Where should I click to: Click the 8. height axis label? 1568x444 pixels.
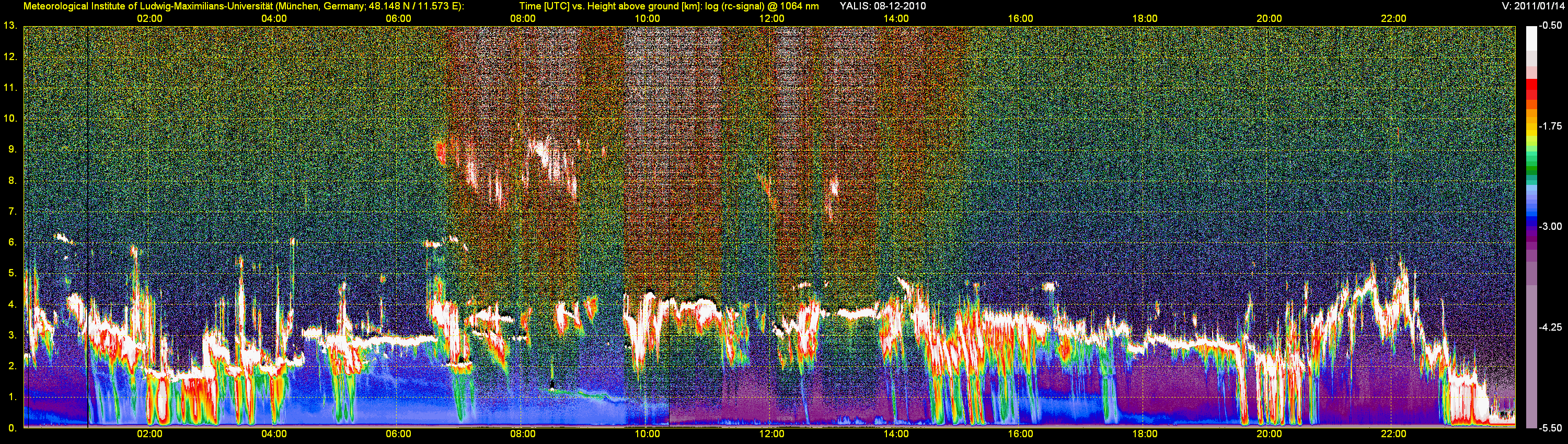12,180
